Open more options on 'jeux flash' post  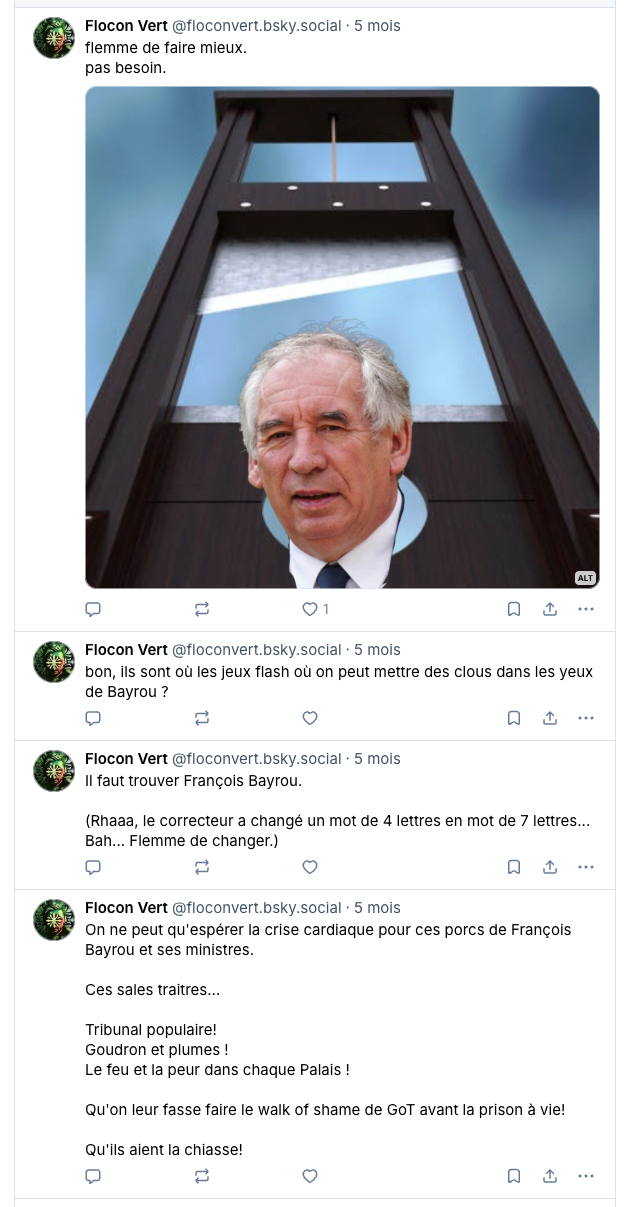586,717
